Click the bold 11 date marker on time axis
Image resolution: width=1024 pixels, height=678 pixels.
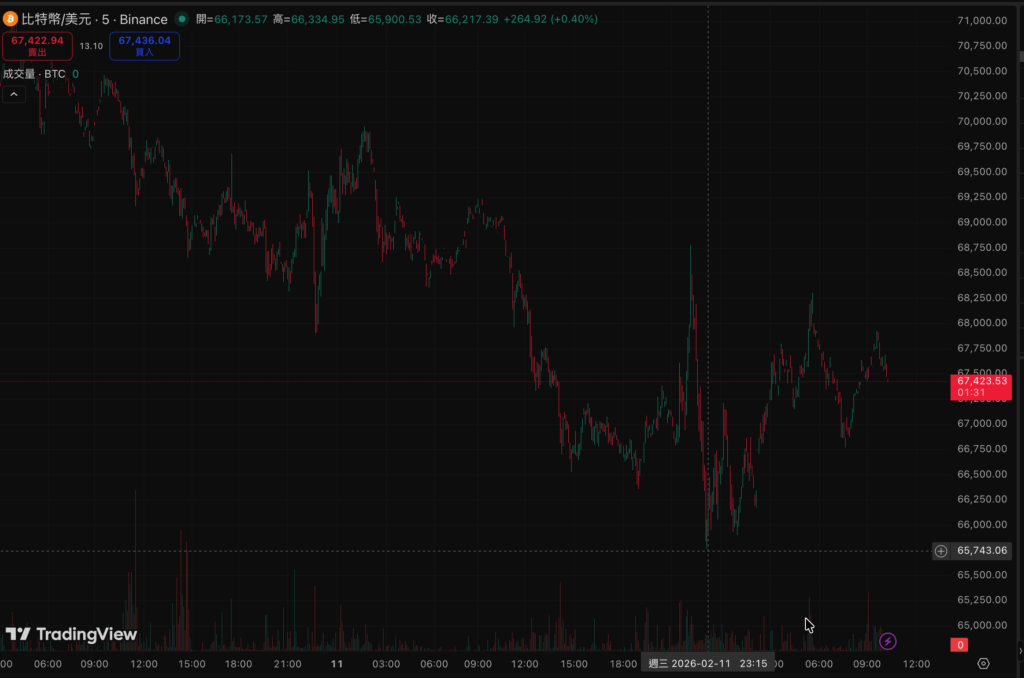click(x=337, y=663)
